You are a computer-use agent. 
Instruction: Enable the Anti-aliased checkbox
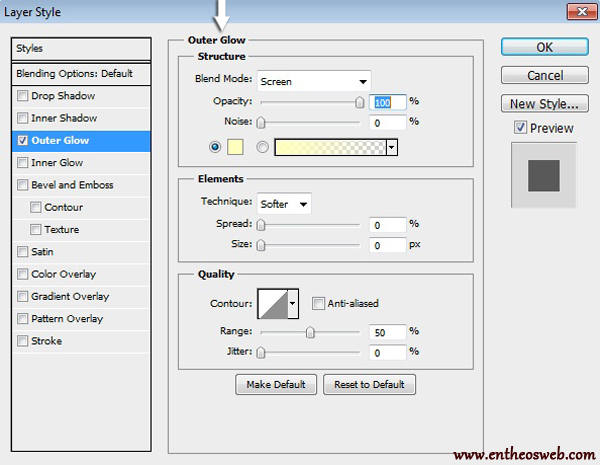[319, 303]
